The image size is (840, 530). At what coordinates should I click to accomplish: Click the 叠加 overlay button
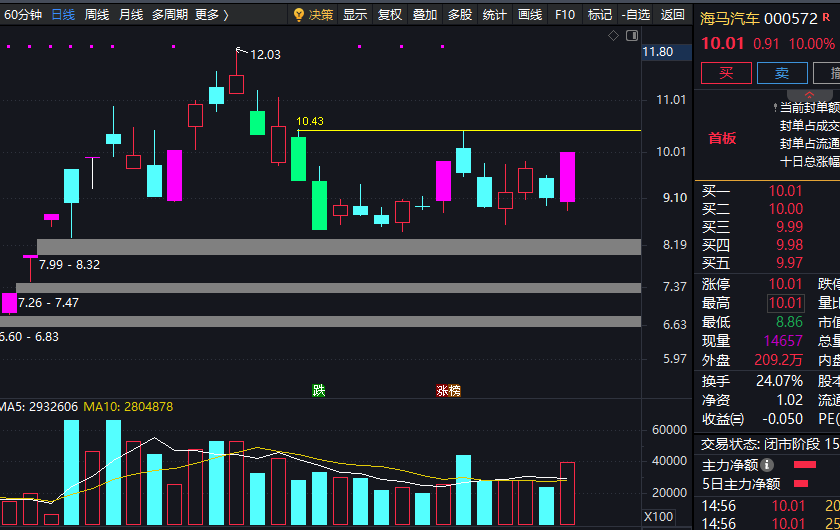(x=425, y=14)
